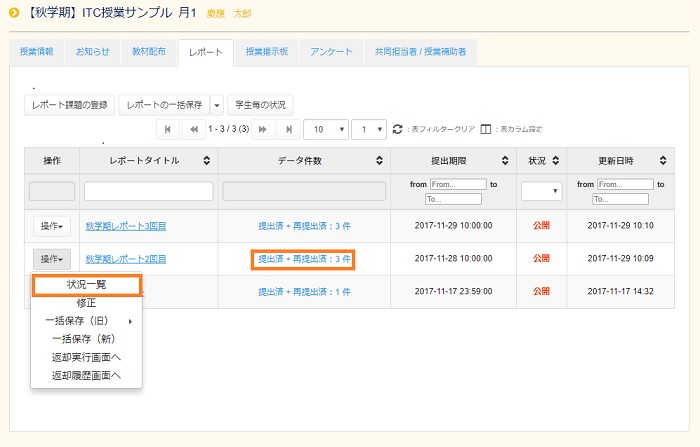Open 操作 dropdown for 秋学期レポート3回目
The image size is (700, 447).
(51, 227)
